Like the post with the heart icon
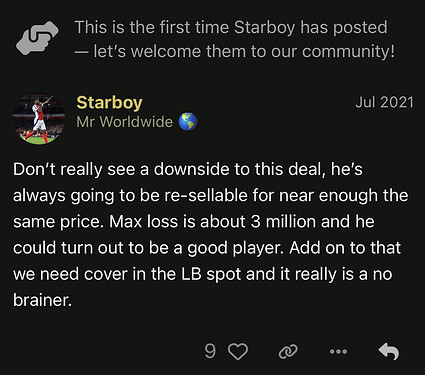The image size is (425, 375). click(x=238, y=351)
